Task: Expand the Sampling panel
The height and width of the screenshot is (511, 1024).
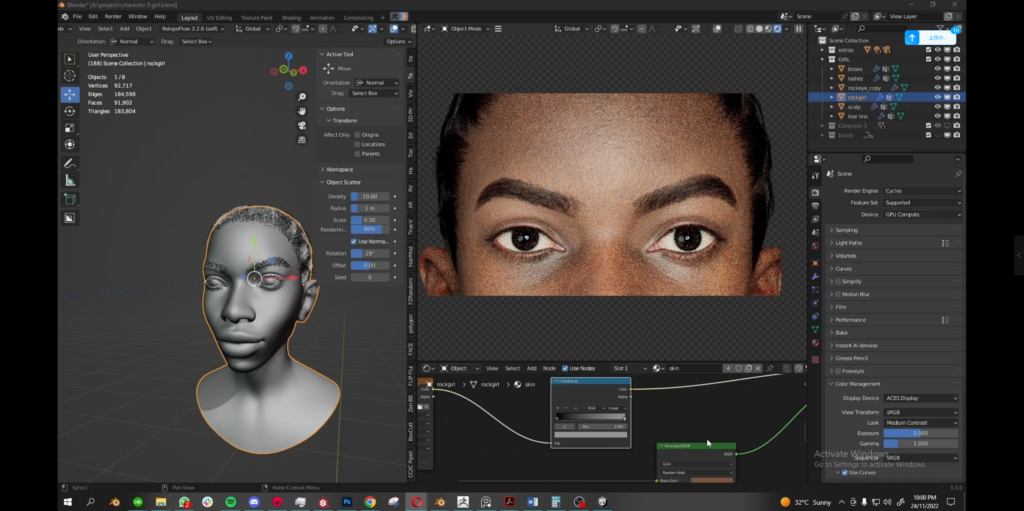Action: click(895, 230)
